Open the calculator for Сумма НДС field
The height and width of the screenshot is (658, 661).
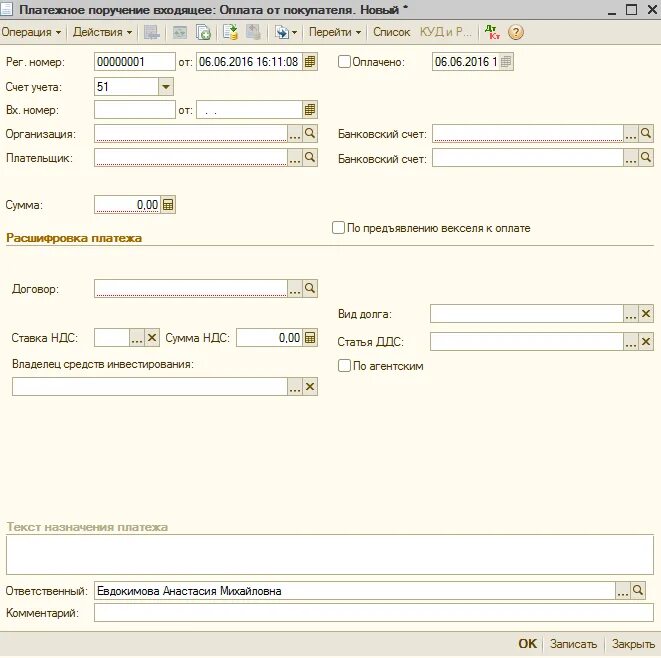[310, 338]
